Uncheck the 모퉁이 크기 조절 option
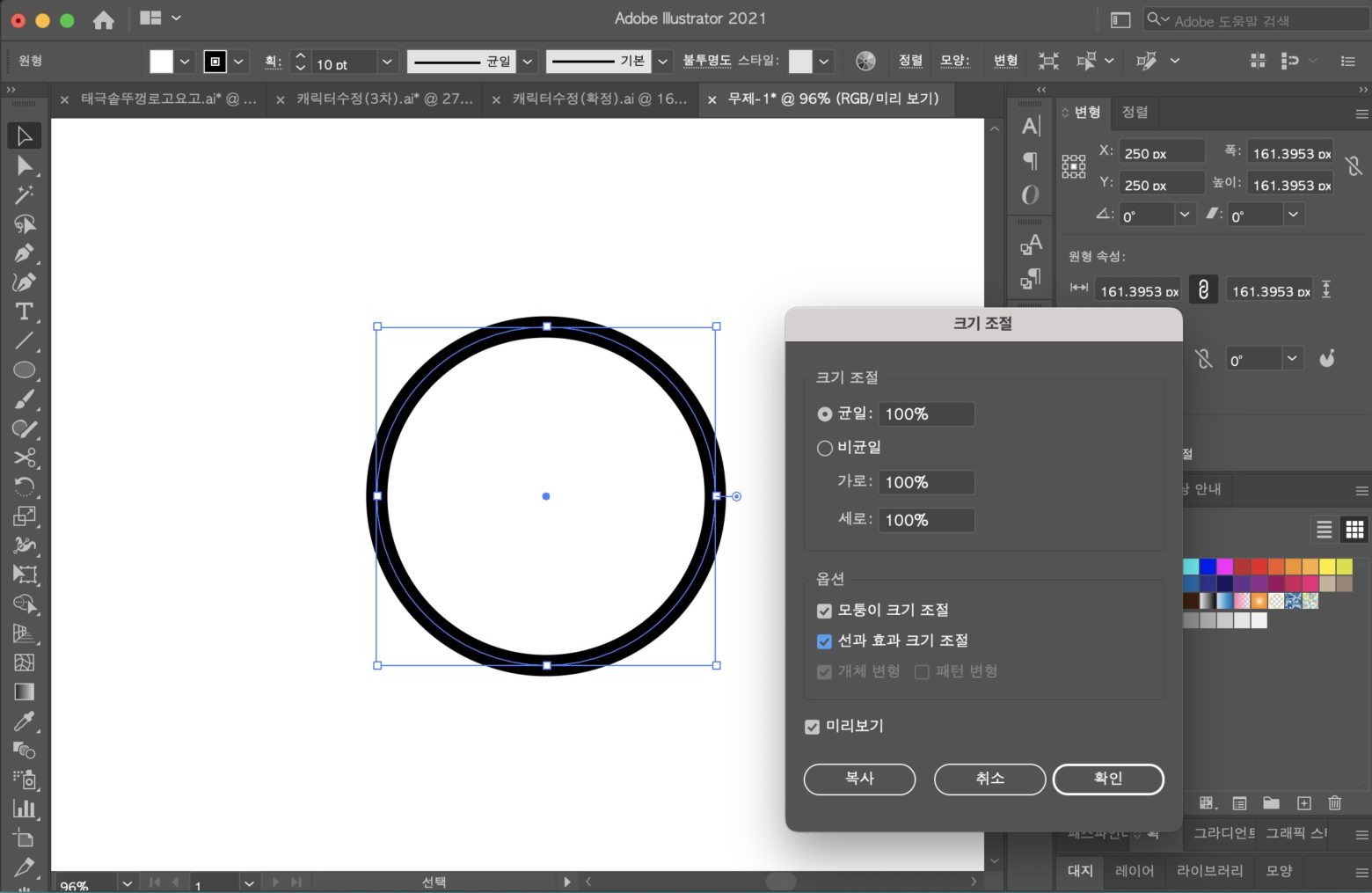The image size is (1372, 893). click(x=824, y=610)
